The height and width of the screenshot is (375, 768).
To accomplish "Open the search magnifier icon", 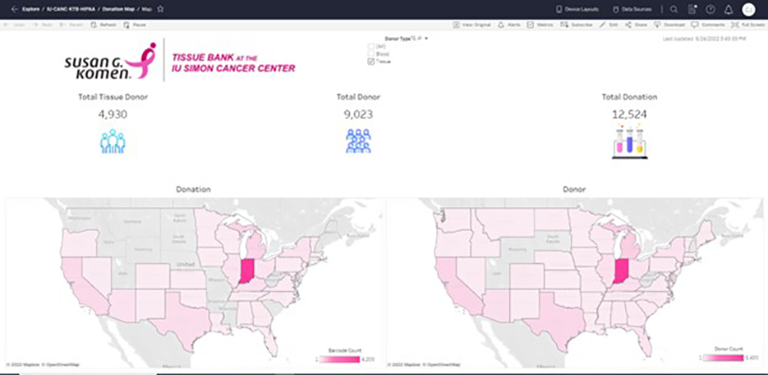I will [674, 9].
